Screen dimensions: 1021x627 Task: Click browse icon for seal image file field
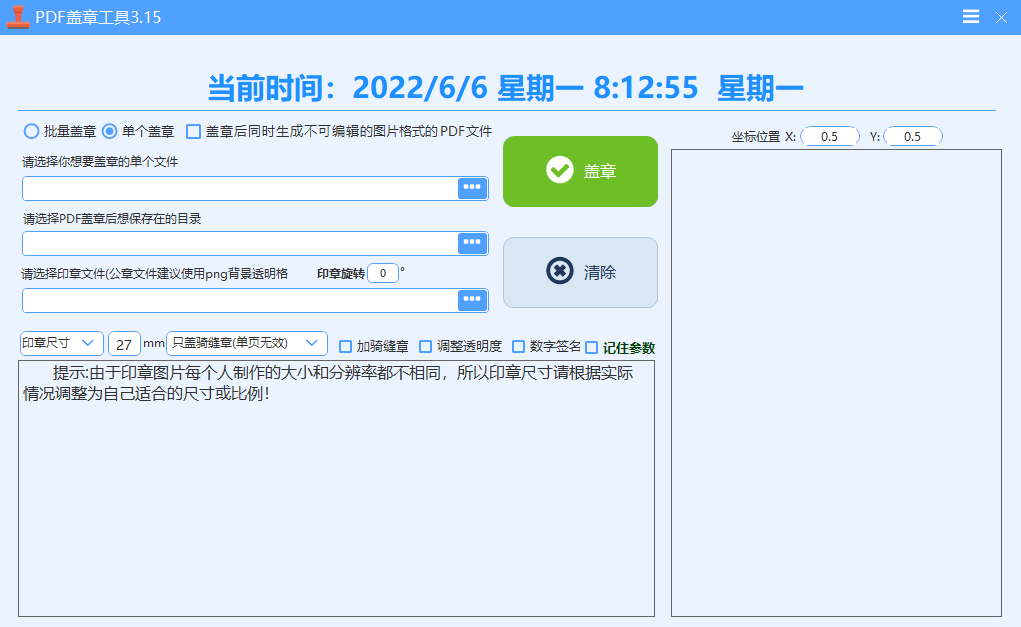click(472, 300)
